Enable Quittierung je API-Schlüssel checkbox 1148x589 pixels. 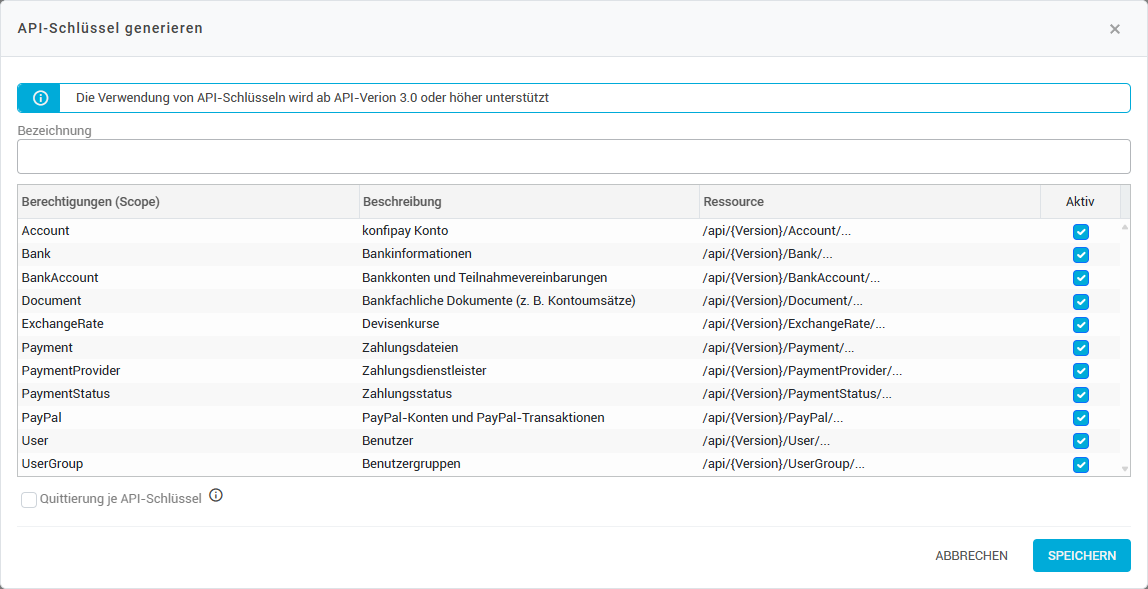click(29, 499)
